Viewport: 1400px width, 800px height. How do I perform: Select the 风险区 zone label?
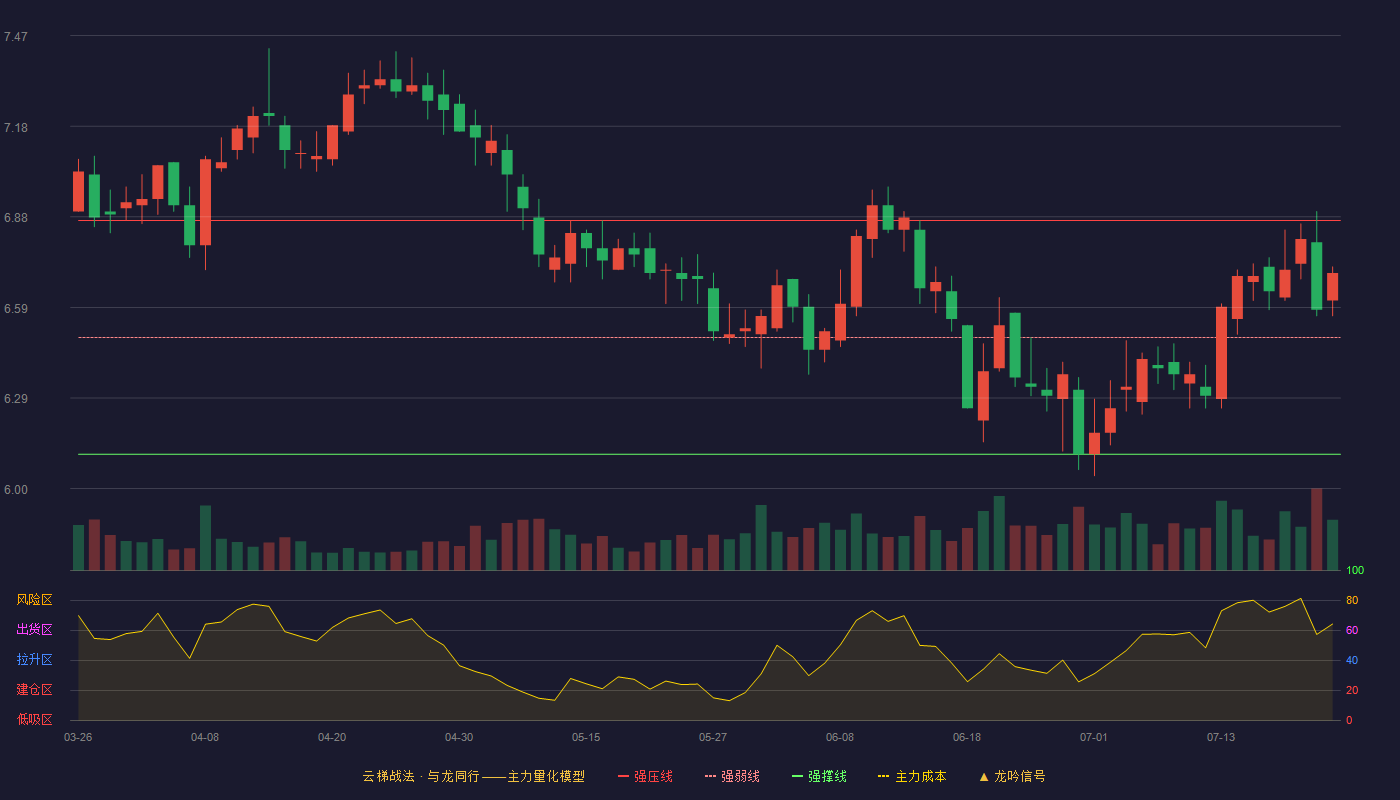pyautogui.click(x=34, y=600)
